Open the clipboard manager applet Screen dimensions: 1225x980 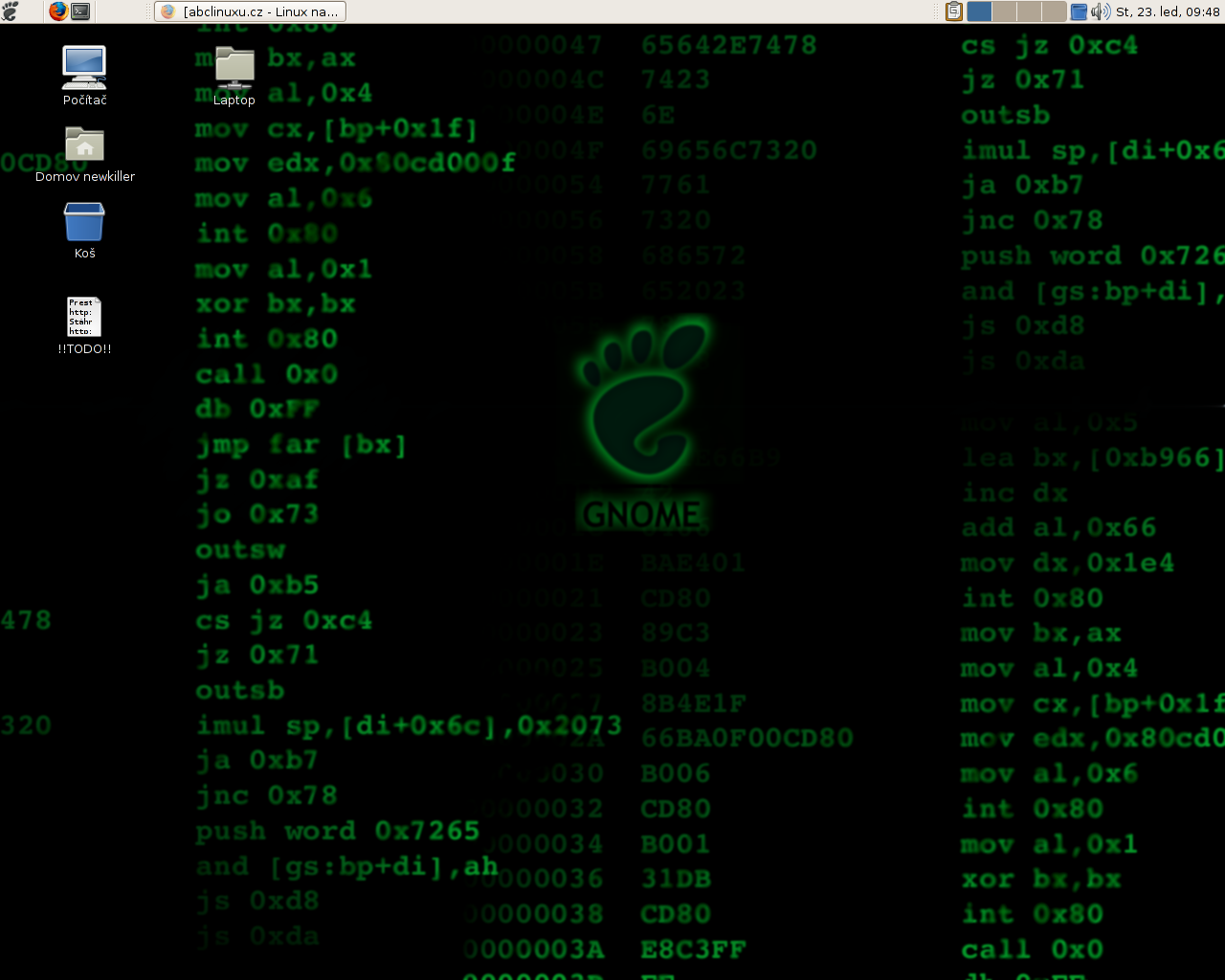pos(954,11)
